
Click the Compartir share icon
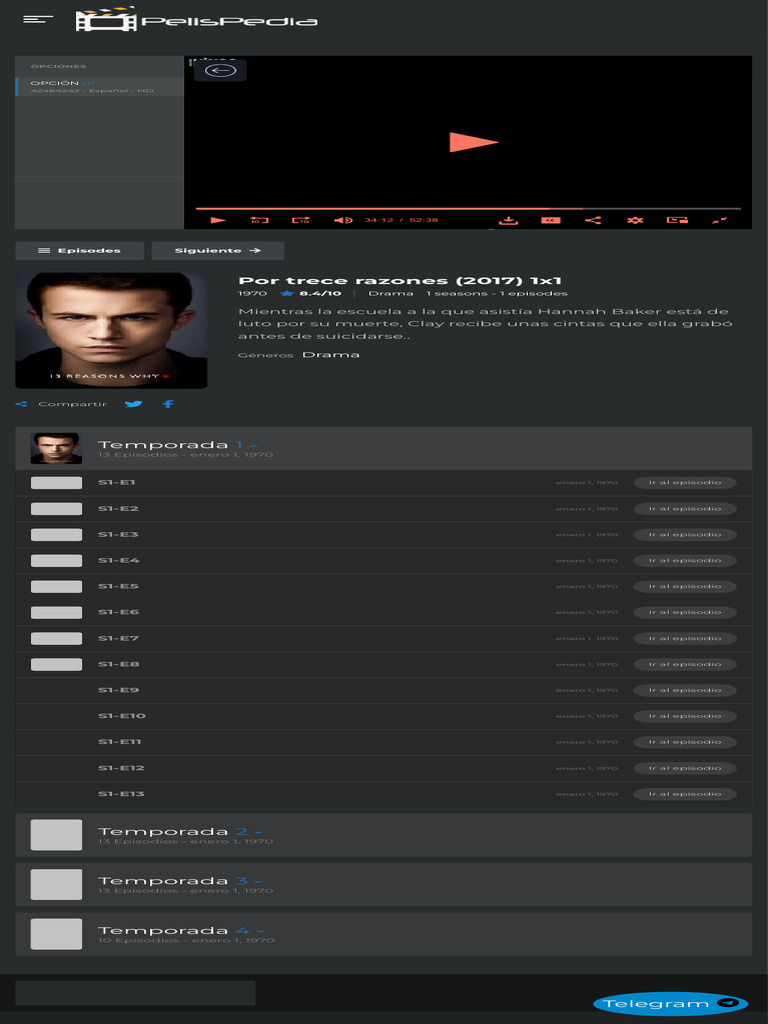click(x=21, y=404)
